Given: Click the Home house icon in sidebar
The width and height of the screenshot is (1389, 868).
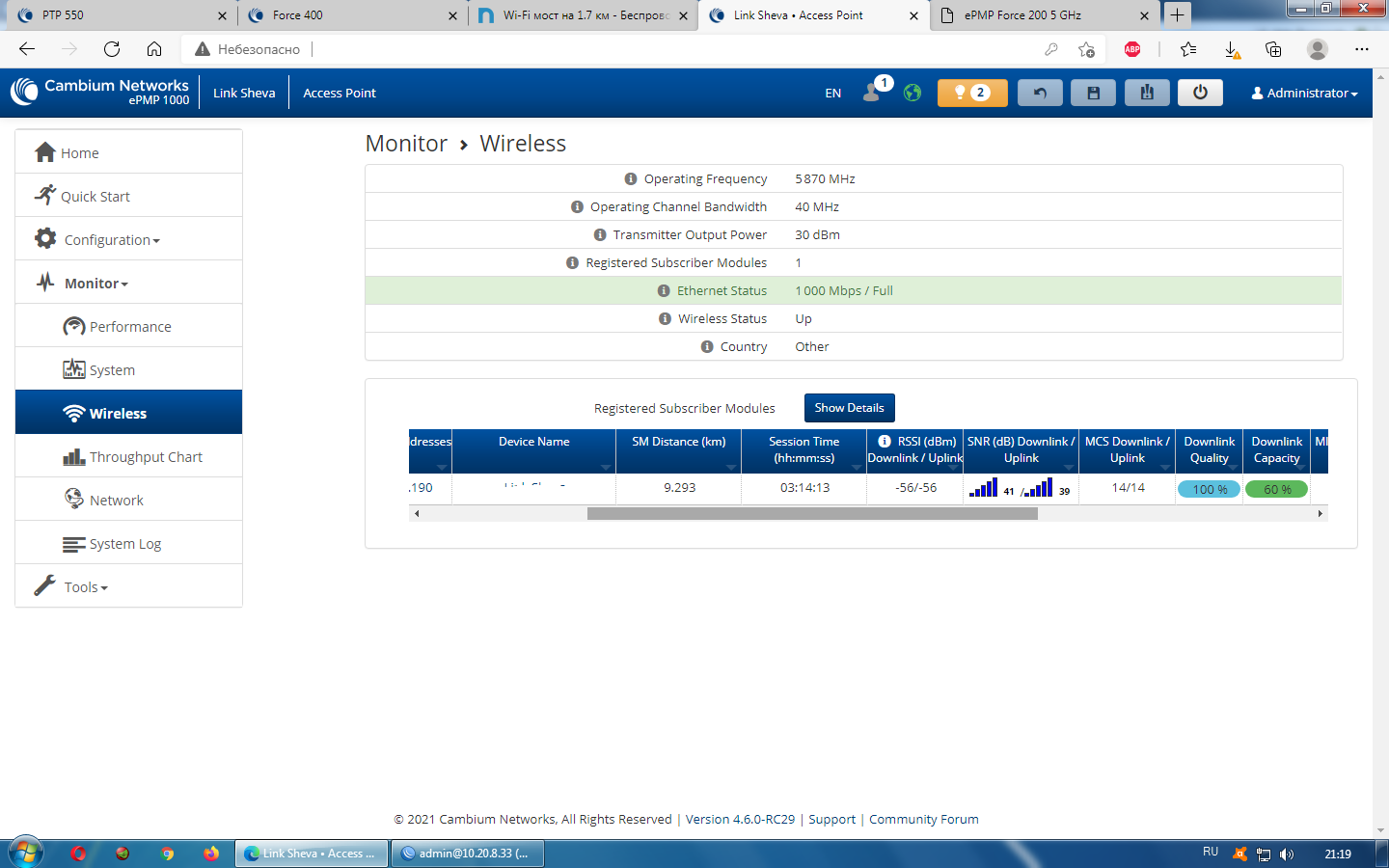Looking at the screenshot, I should [x=44, y=152].
